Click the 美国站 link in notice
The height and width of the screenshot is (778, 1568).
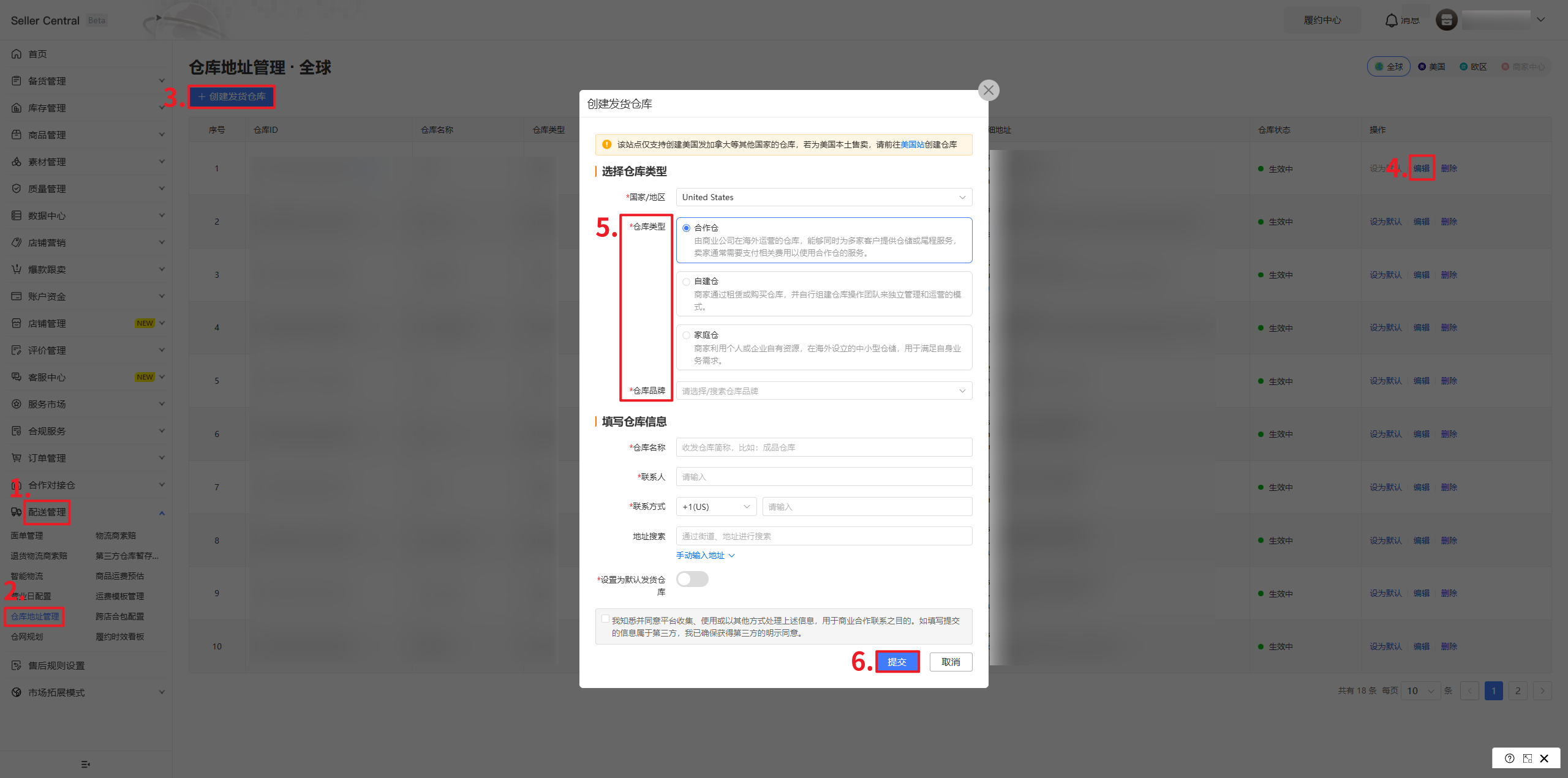pos(912,144)
